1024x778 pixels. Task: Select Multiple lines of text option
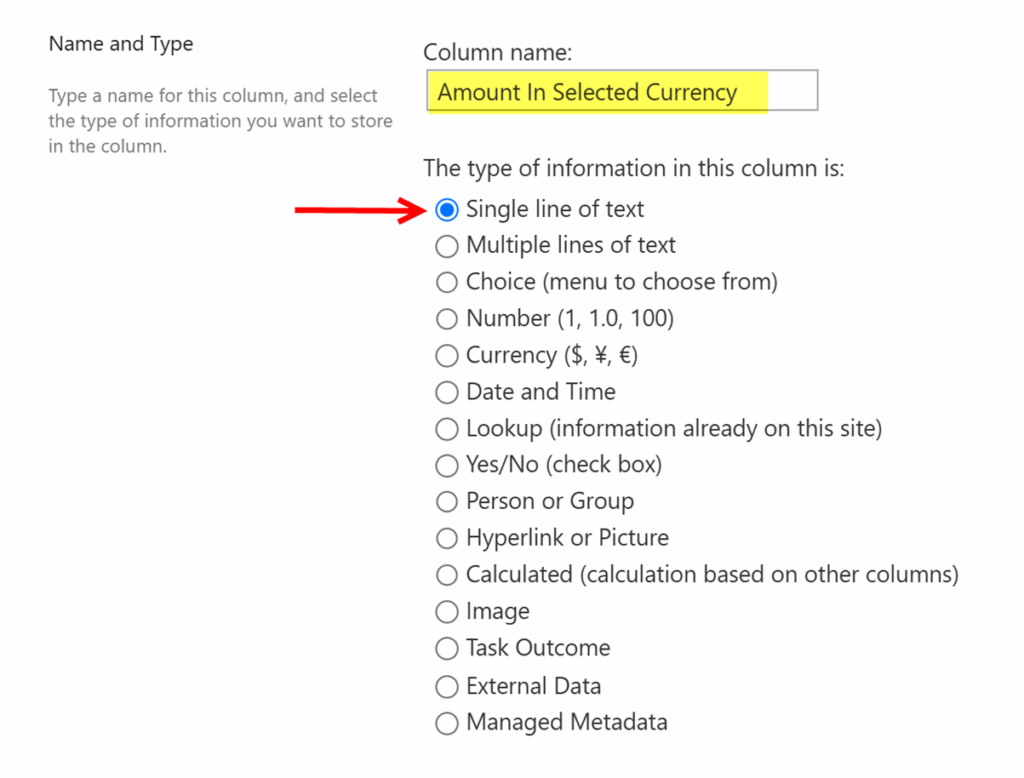point(447,246)
